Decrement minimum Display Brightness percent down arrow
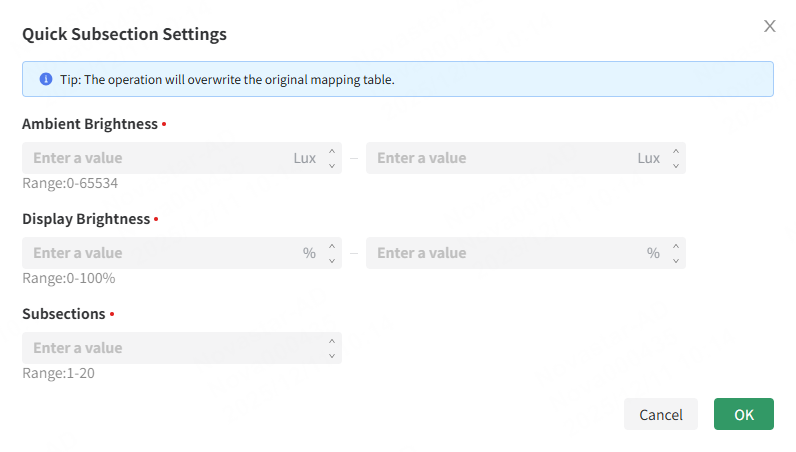 coord(332,260)
